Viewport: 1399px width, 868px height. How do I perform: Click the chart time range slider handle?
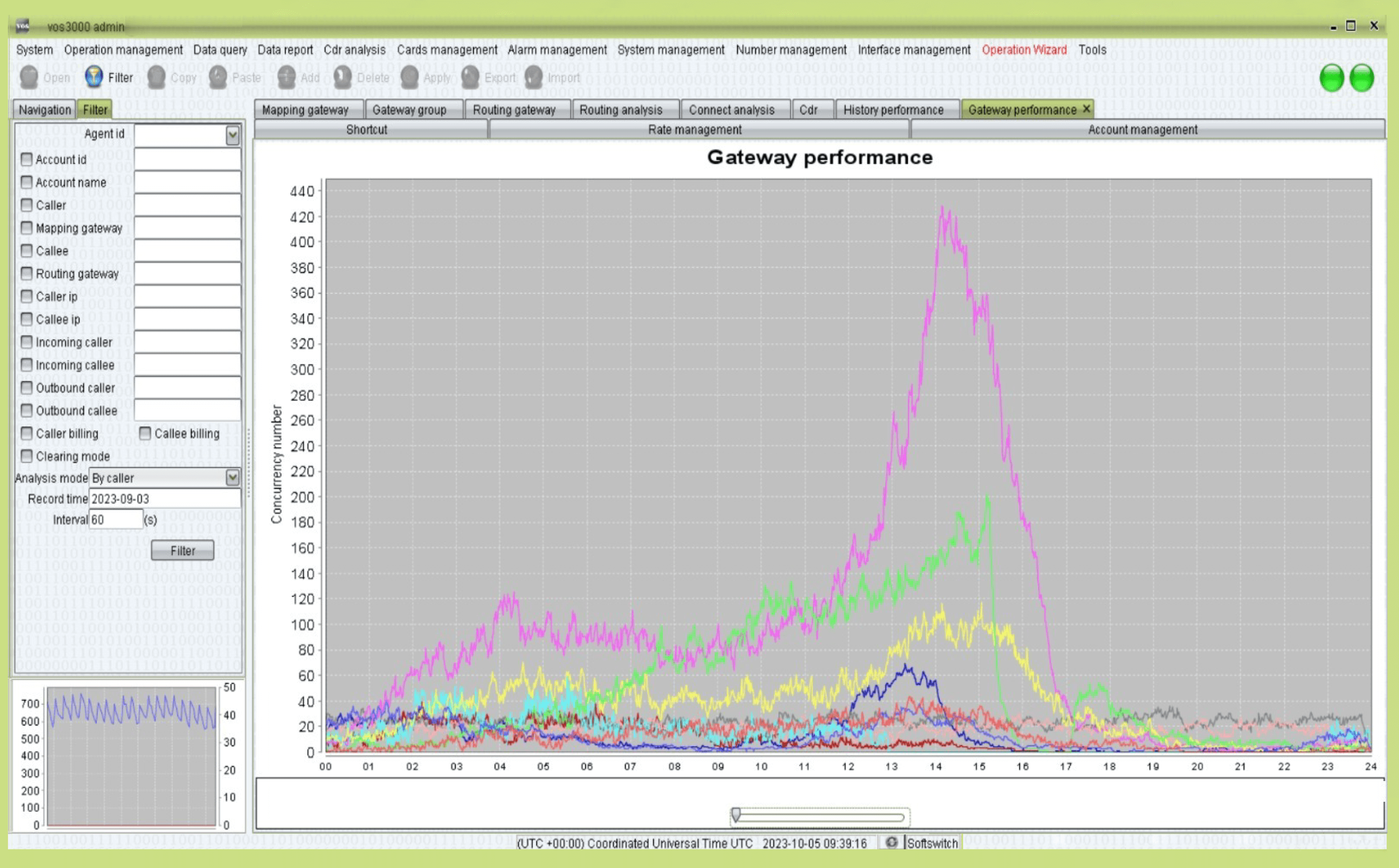click(x=736, y=815)
